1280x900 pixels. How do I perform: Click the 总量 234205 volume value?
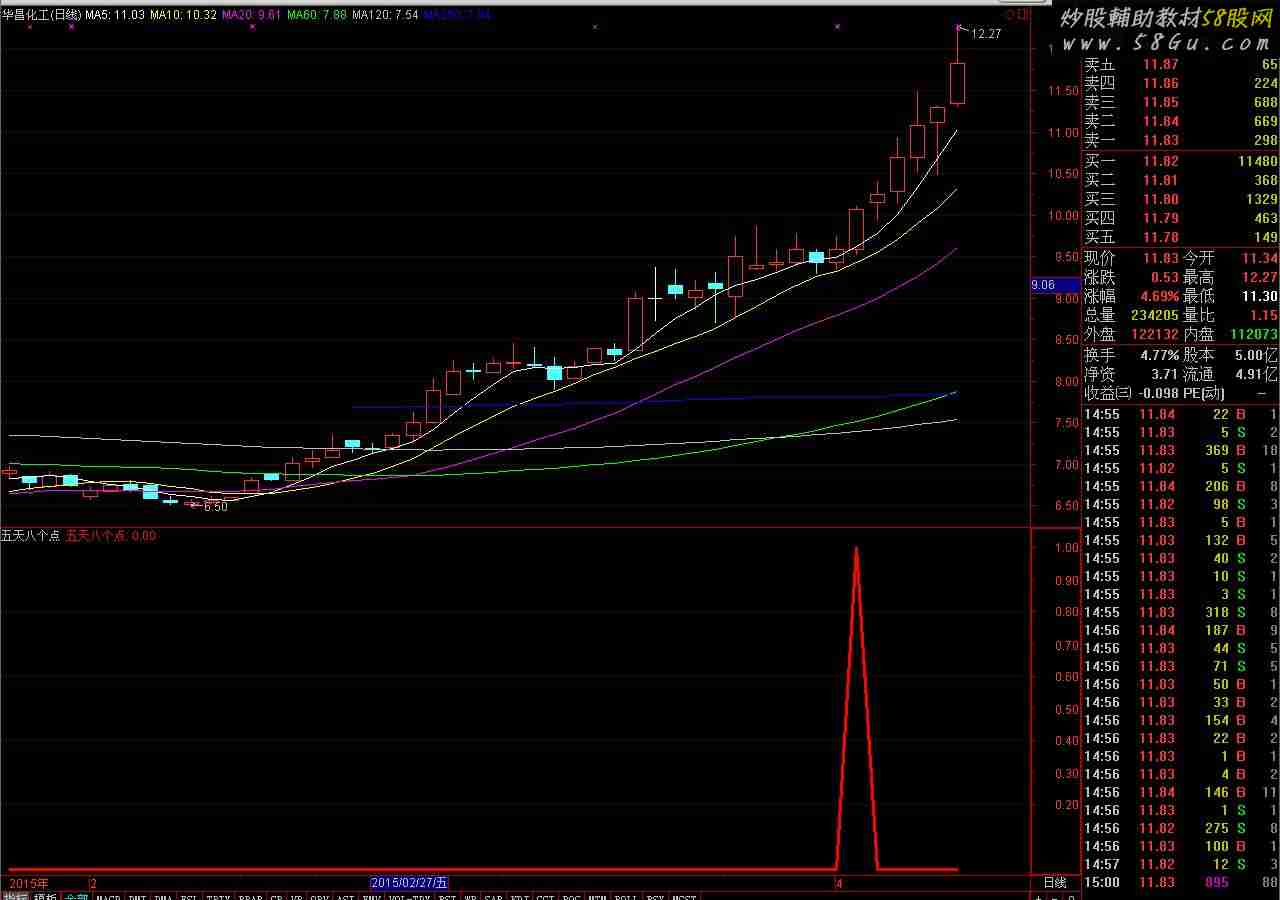point(1155,315)
